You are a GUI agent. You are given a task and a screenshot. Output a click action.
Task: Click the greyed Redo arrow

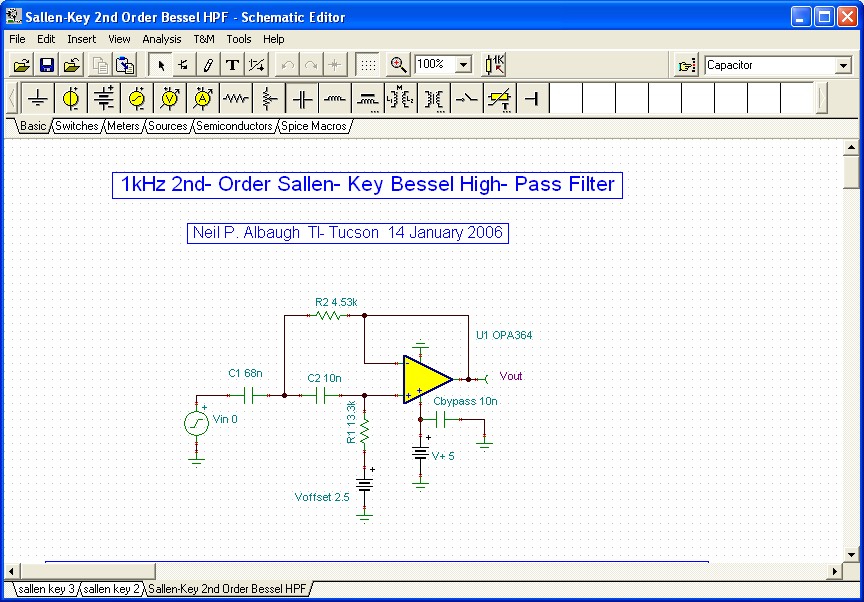[x=311, y=65]
